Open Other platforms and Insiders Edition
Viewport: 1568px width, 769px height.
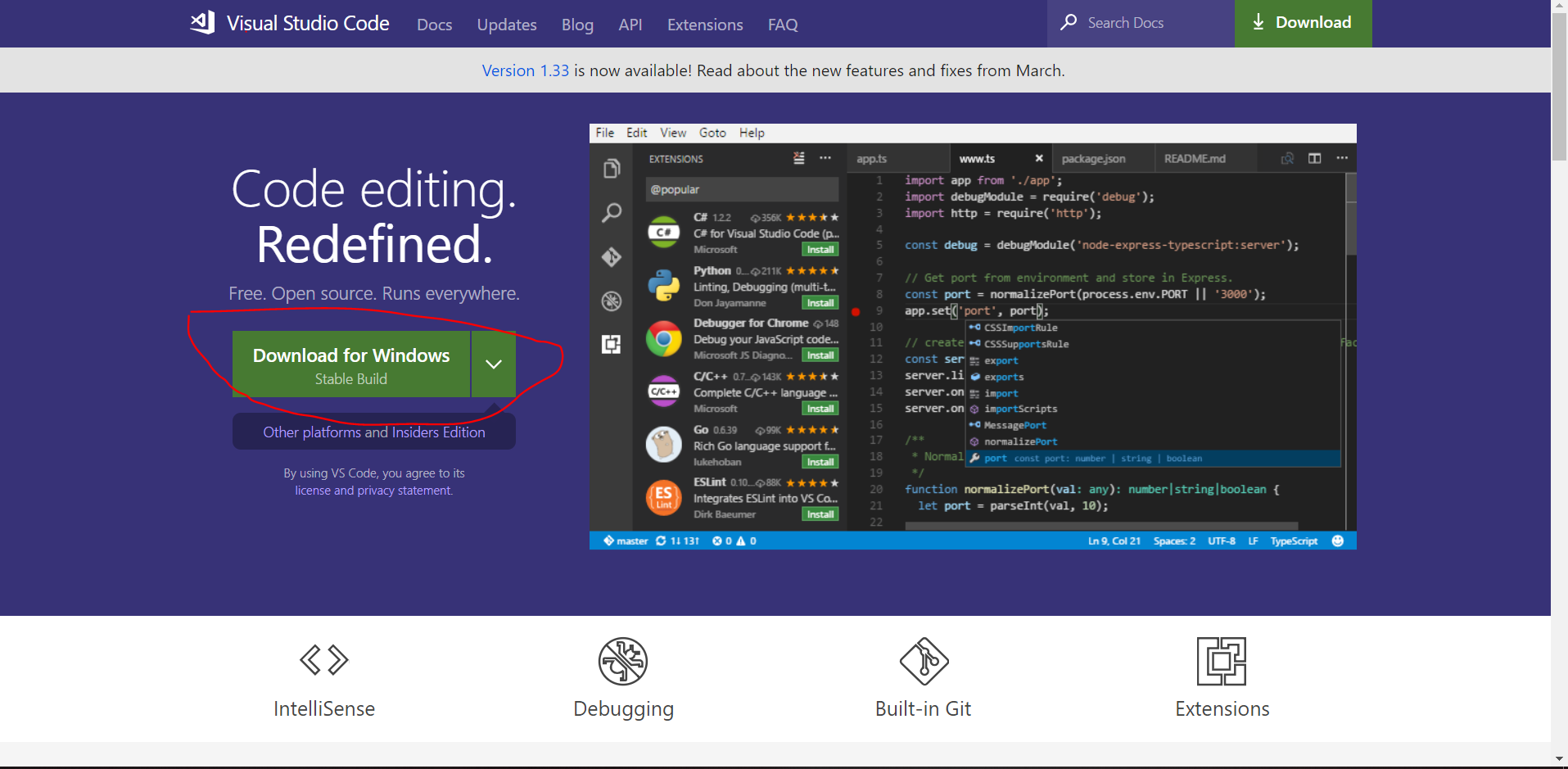click(374, 432)
